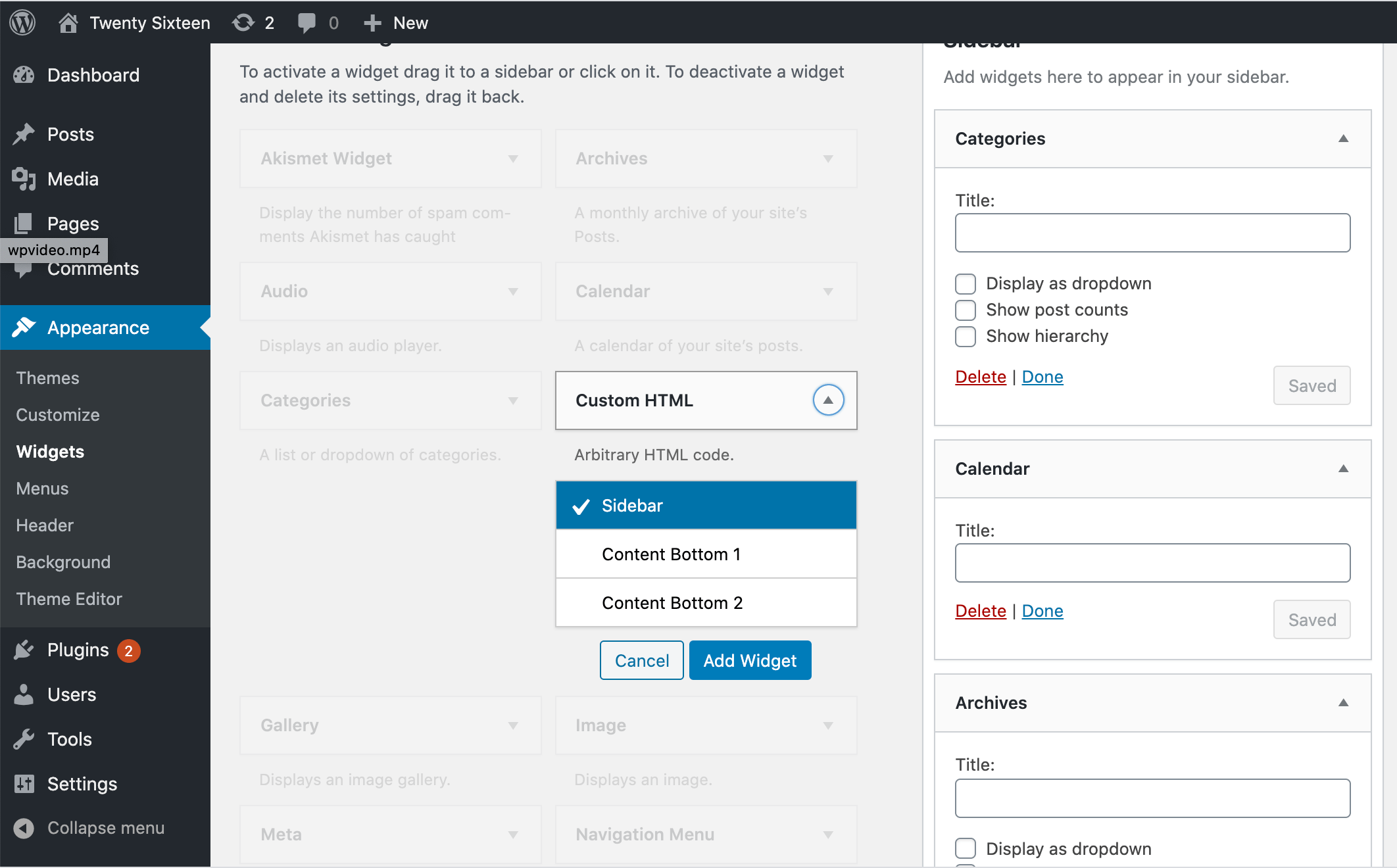Open the Menus submenu item

pyautogui.click(x=42, y=489)
